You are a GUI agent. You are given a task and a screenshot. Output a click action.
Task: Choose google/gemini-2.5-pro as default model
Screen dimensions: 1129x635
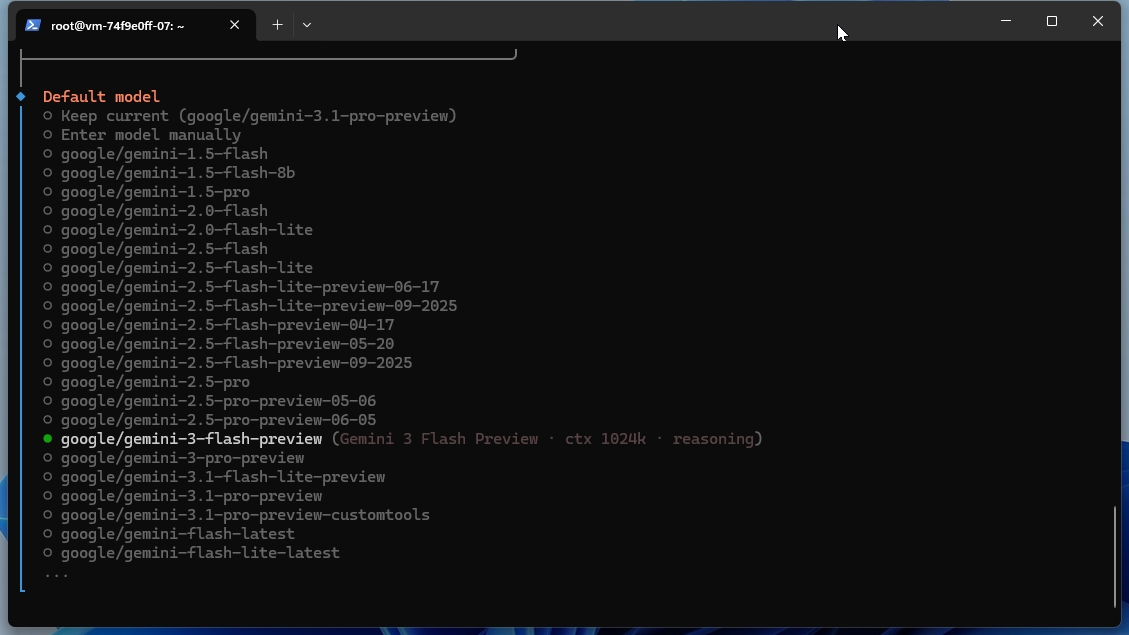[154, 381]
